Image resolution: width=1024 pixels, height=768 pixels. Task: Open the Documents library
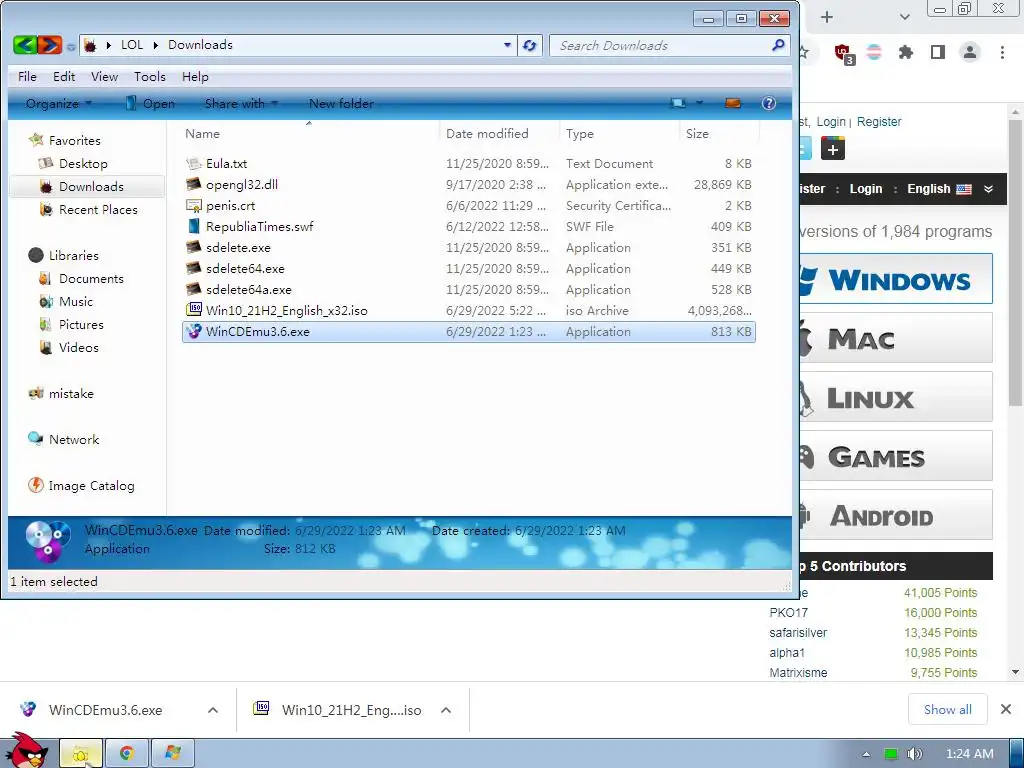click(x=91, y=279)
